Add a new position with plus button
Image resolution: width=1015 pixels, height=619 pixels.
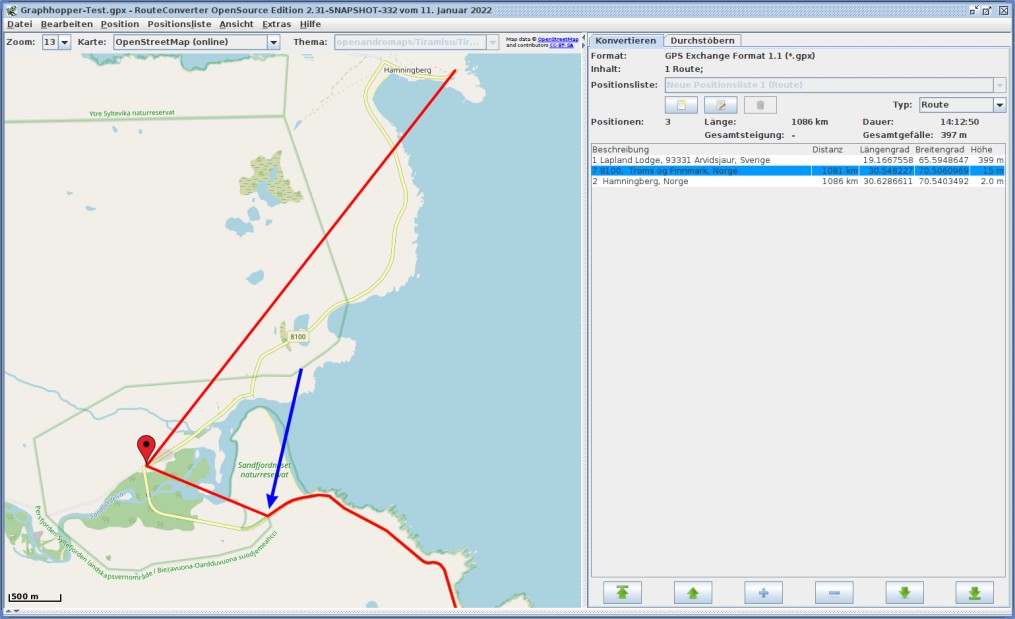[x=763, y=592]
